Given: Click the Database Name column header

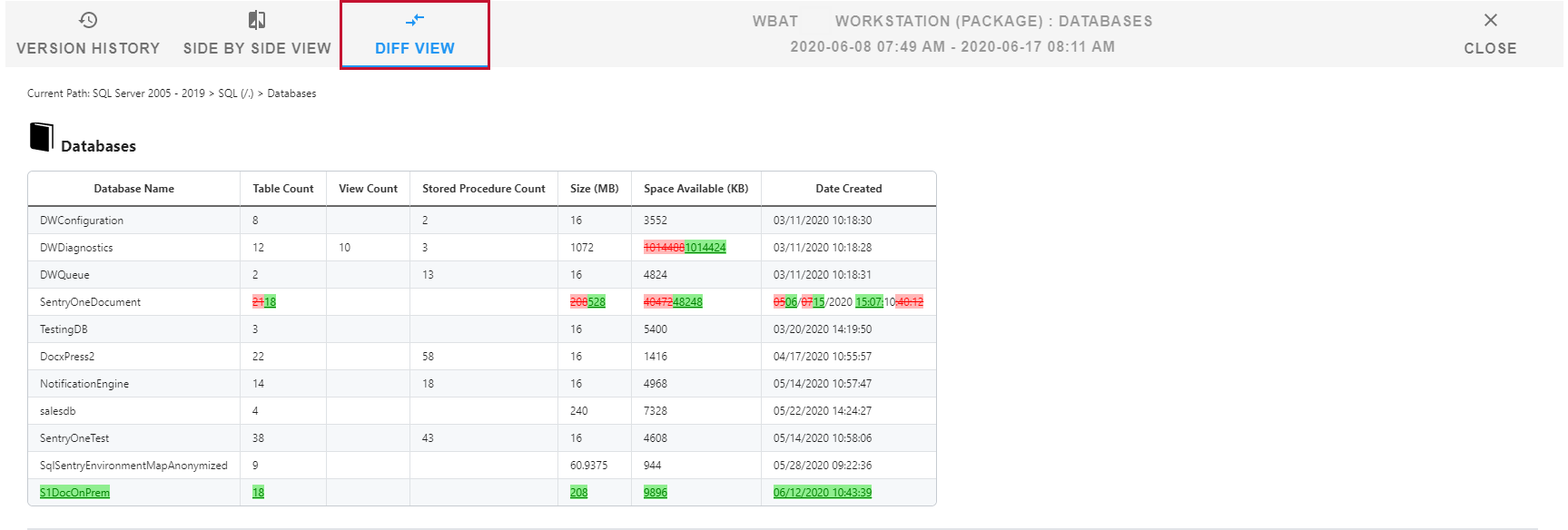Looking at the screenshot, I should [x=133, y=189].
